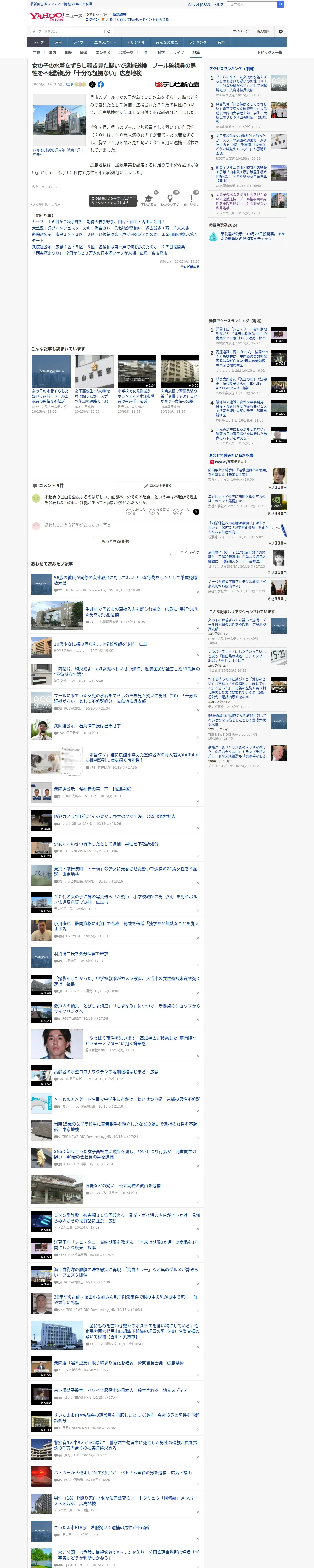Screen dimensions: 314x1568
Task: Open the トップ tab
Action: pos(38,43)
